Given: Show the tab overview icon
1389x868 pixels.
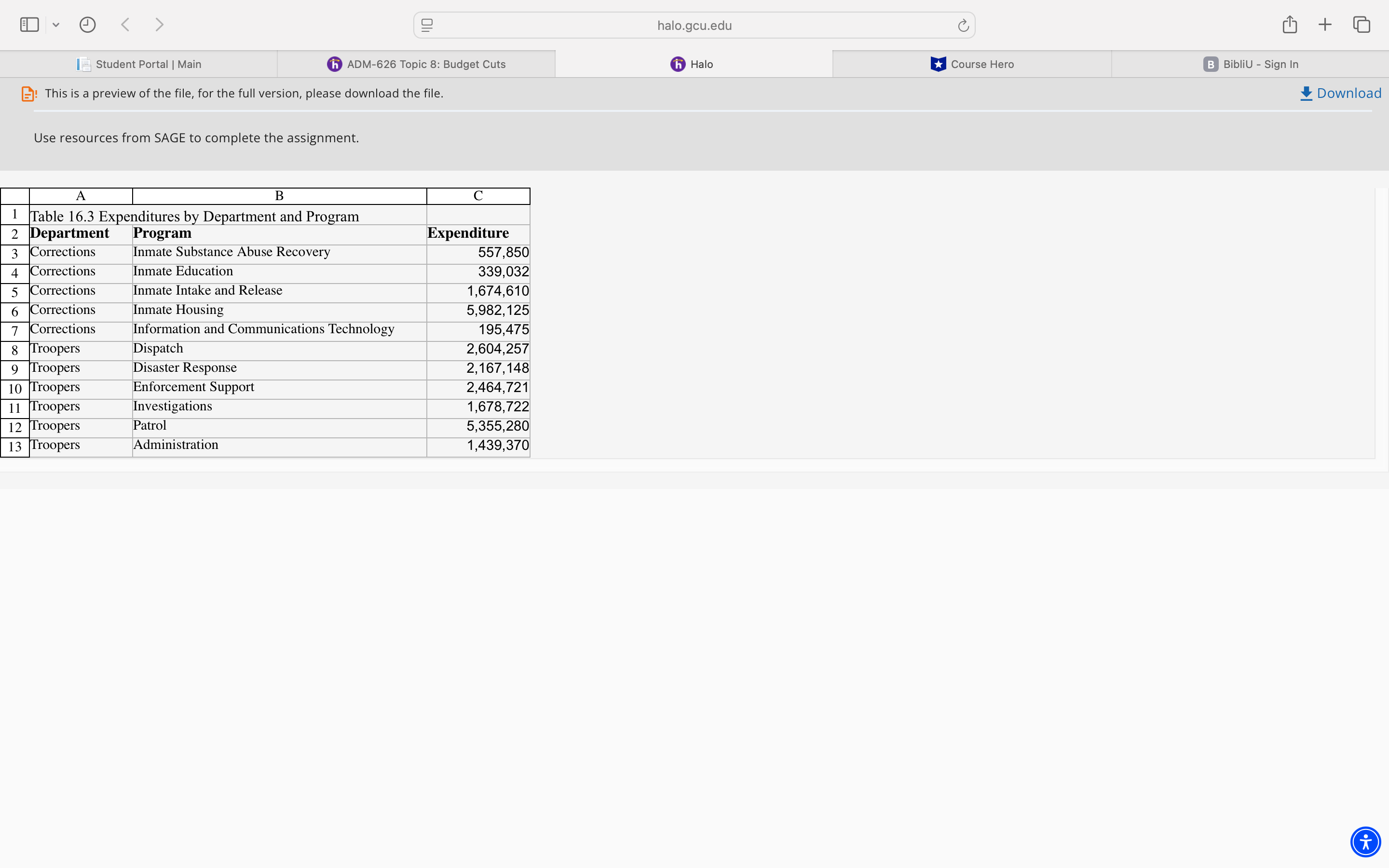Looking at the screenshot, I should click(x=1362, y=25).
